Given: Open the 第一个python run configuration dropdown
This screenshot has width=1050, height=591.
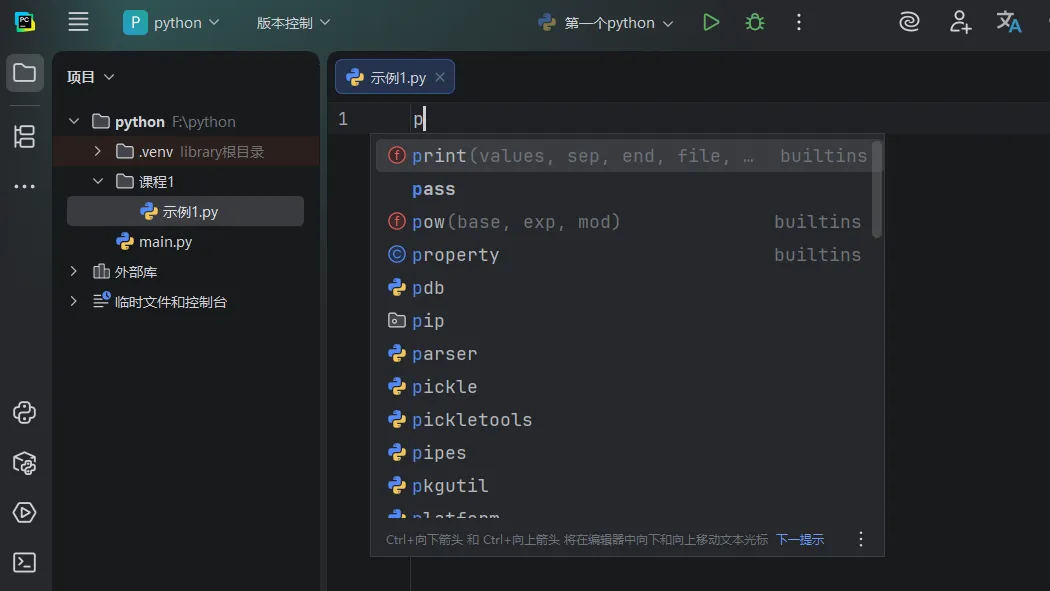Looking at the screenshot, I should tap(605, 23).
